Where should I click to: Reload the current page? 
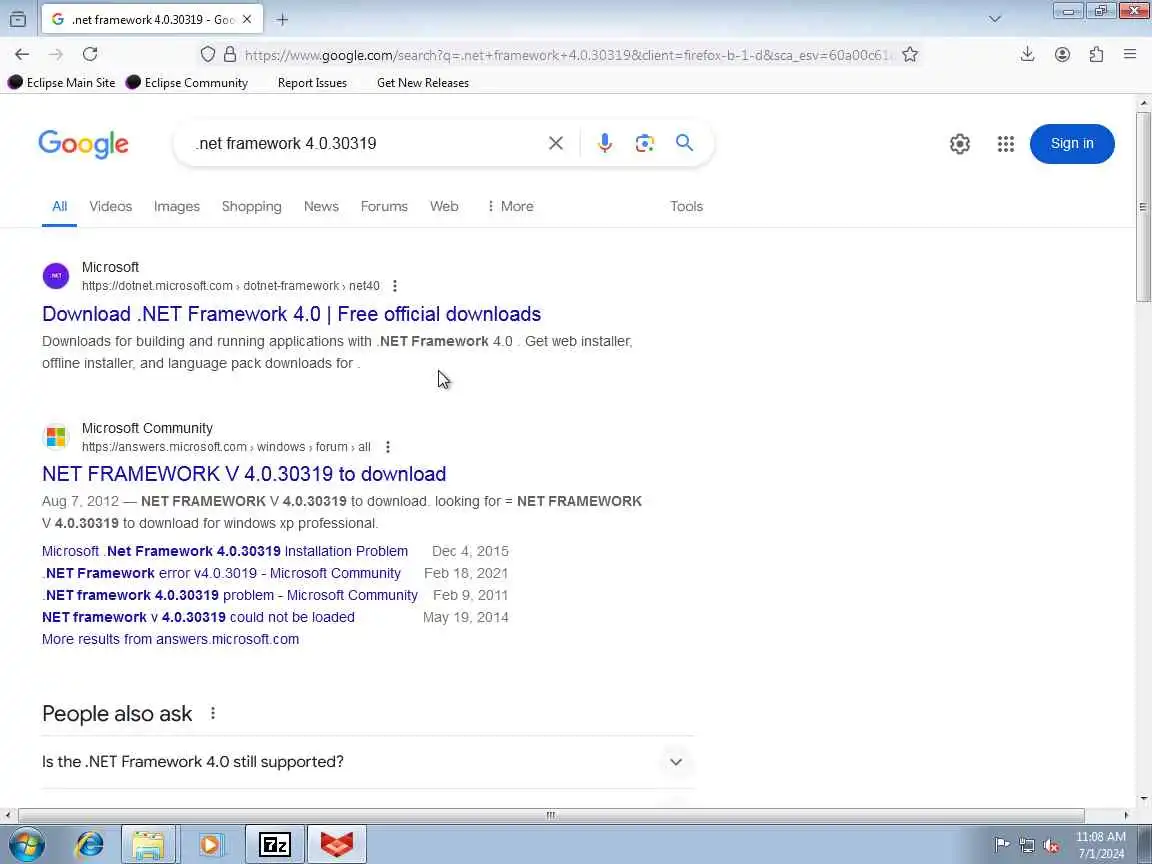click(90, 54)
